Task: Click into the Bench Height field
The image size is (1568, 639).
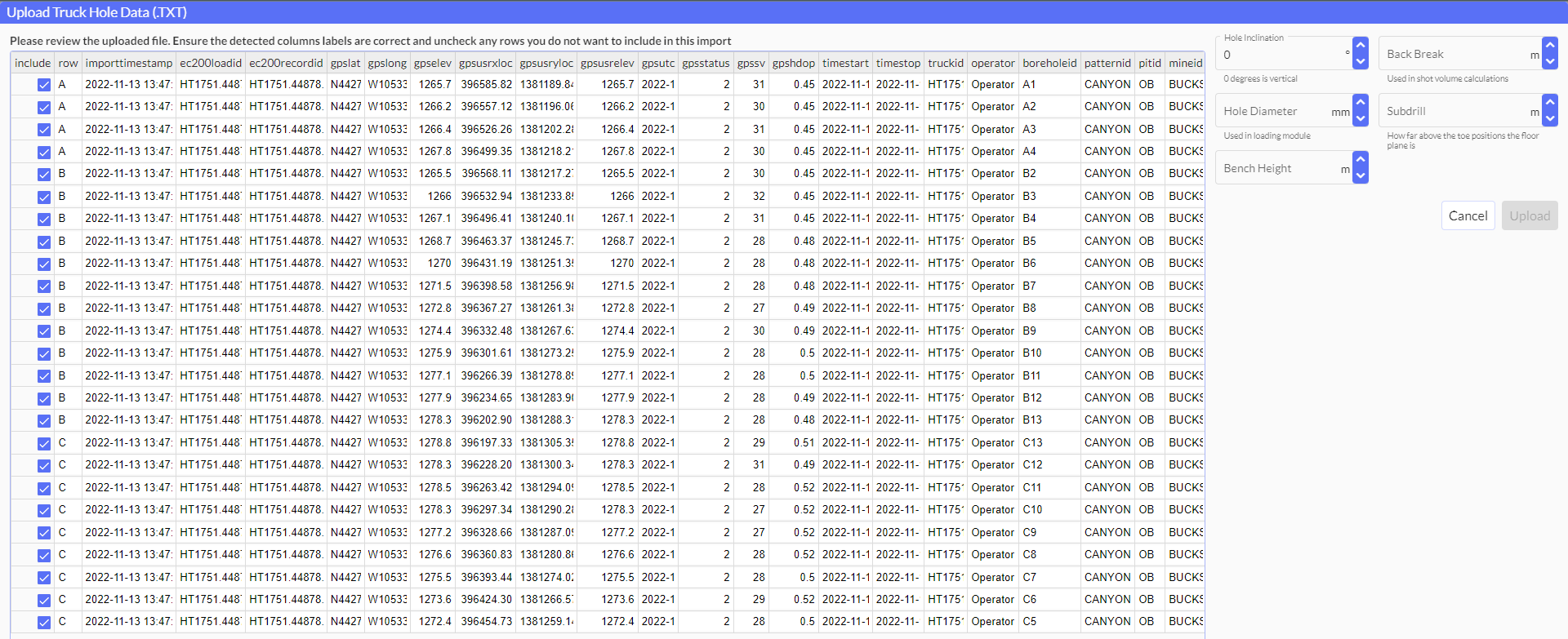Action: tap(1278, 168)
